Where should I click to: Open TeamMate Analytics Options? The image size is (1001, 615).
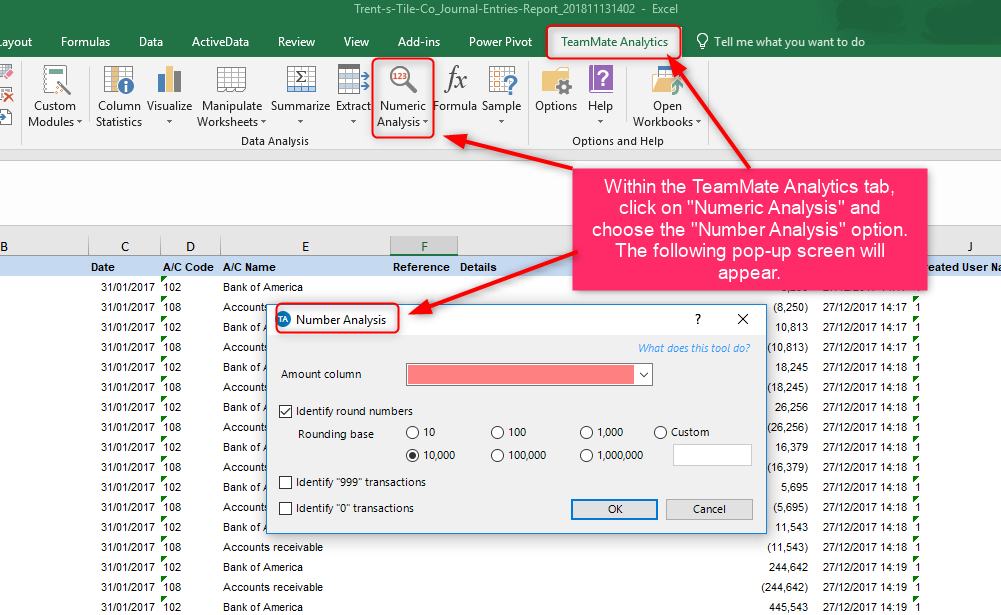click(555, 89)
